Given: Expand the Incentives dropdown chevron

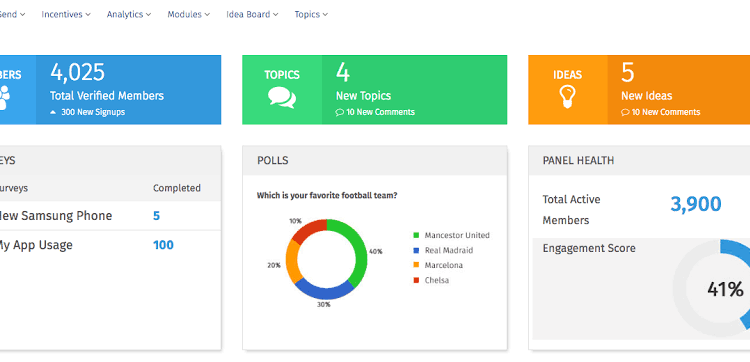Looking at the screenshot, I should click(88, 15).
